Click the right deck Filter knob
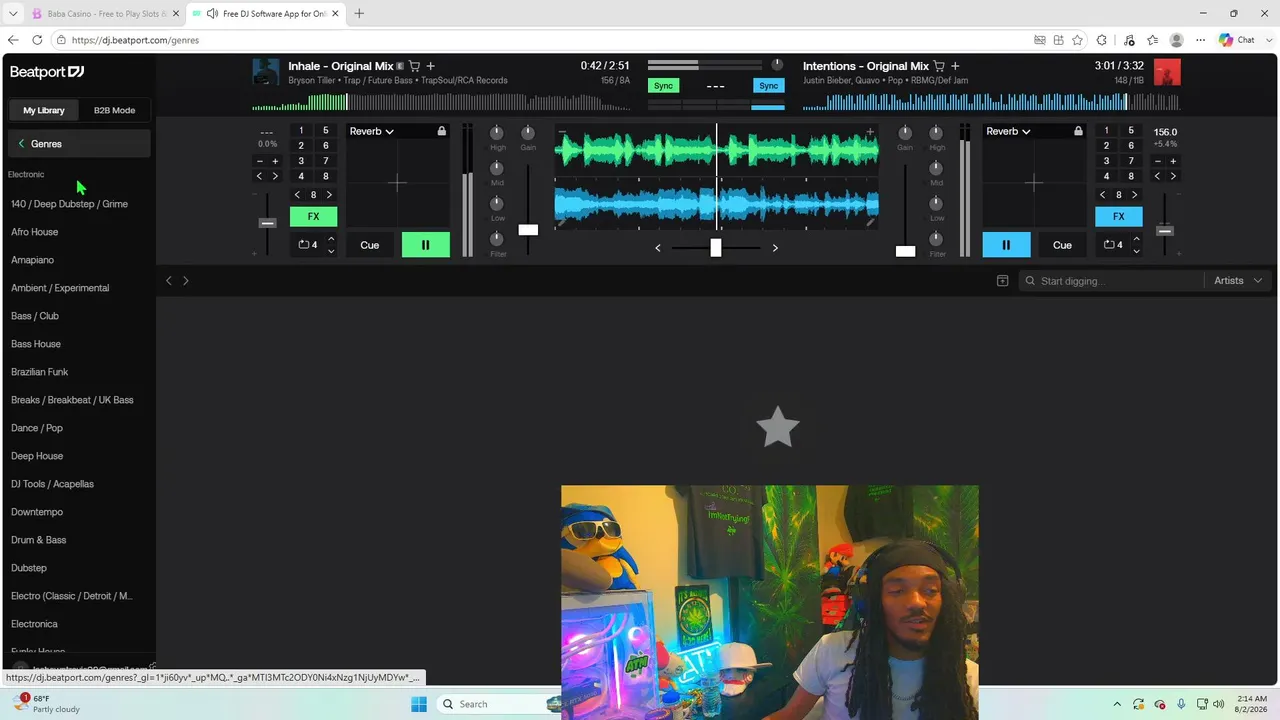Screen dimensions: 1280x720 pos(936,238)
